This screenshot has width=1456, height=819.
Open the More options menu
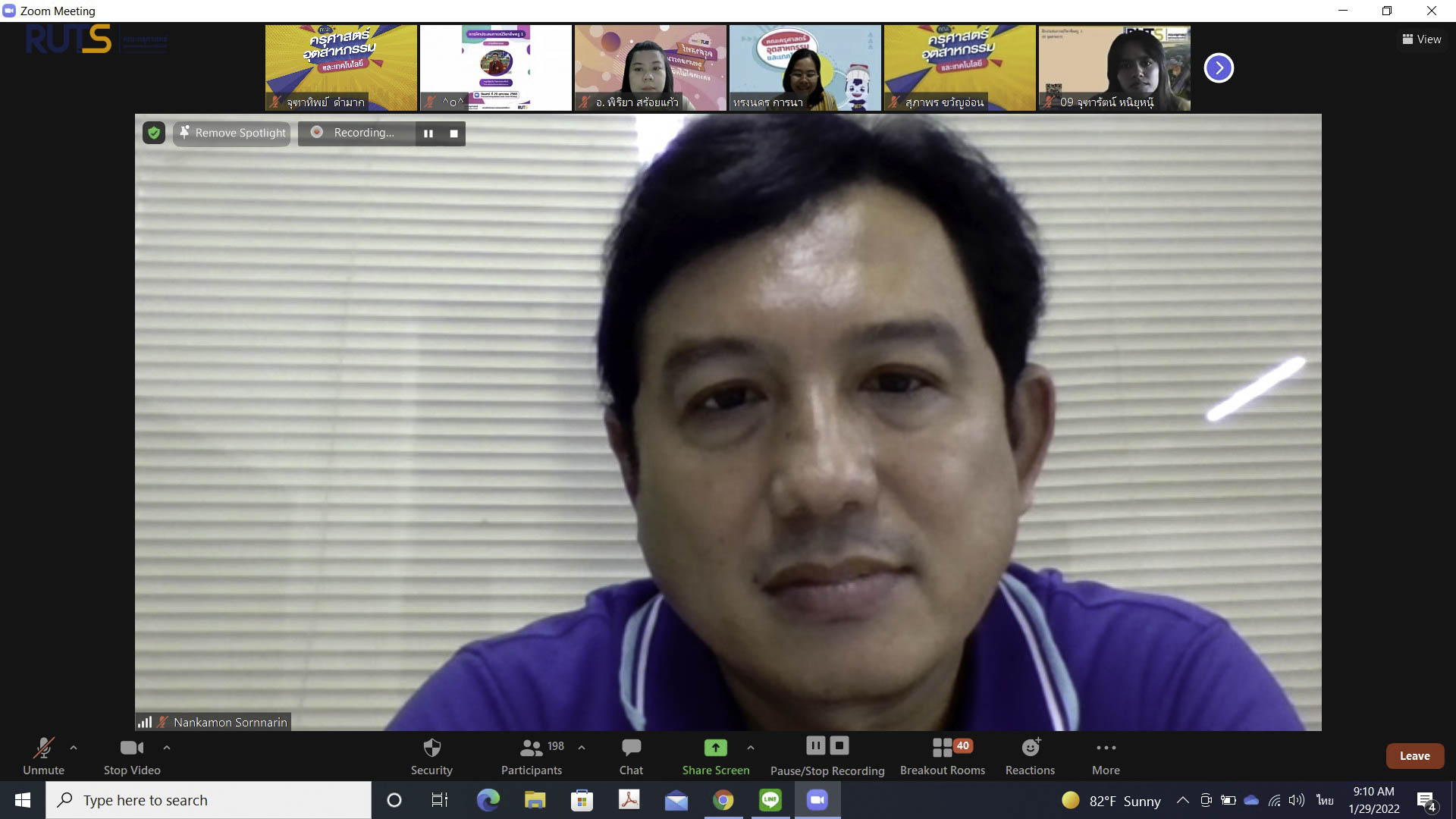pos(1106,756)
